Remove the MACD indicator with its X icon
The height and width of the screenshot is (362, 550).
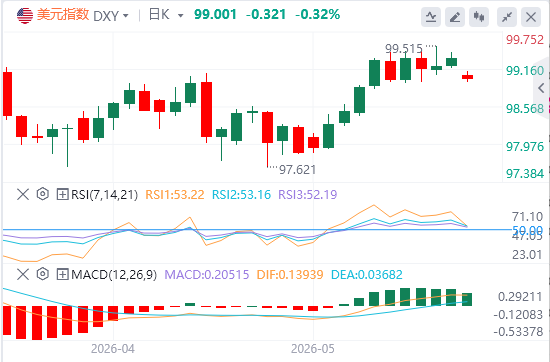23,274
